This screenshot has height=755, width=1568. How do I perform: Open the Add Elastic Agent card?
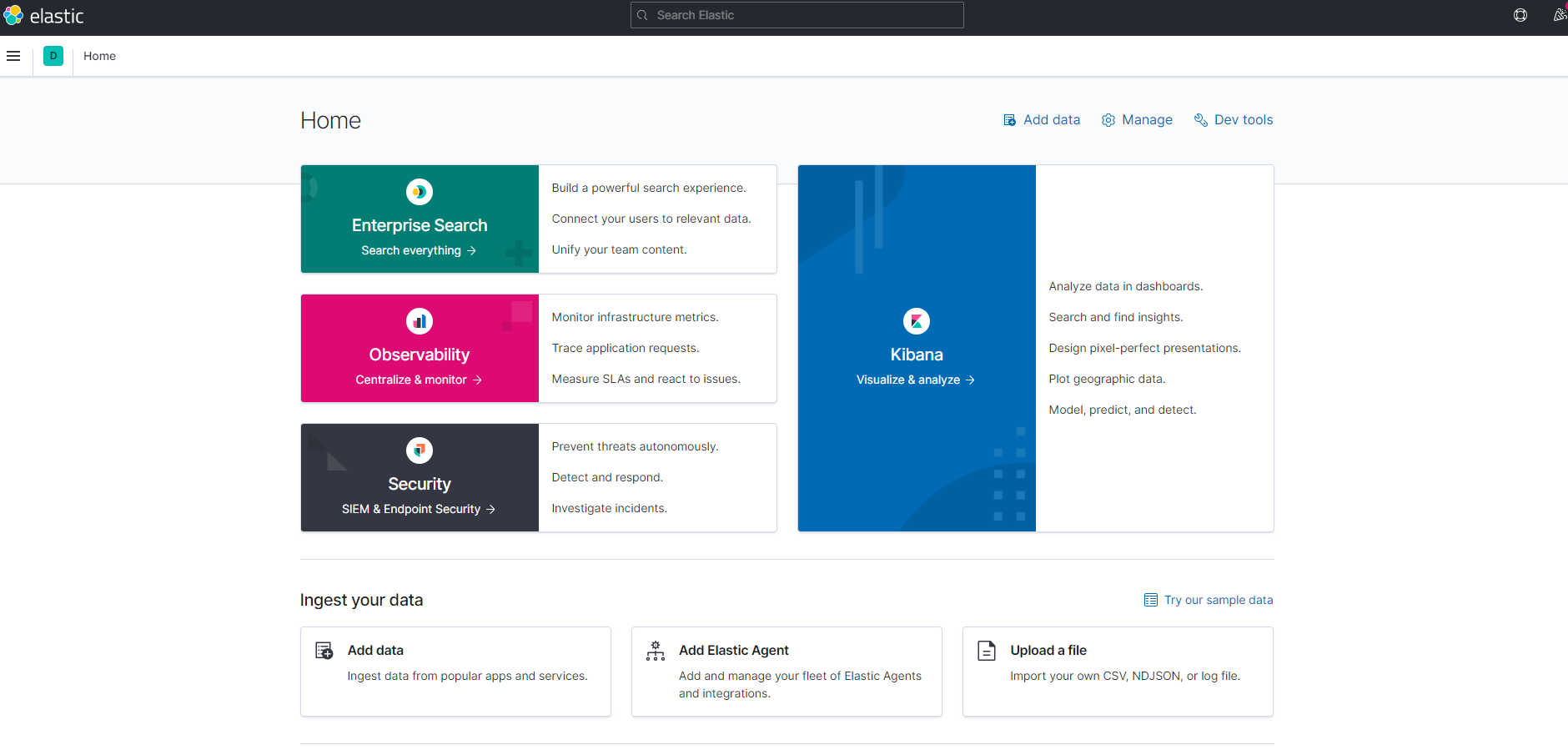[787, 672]
